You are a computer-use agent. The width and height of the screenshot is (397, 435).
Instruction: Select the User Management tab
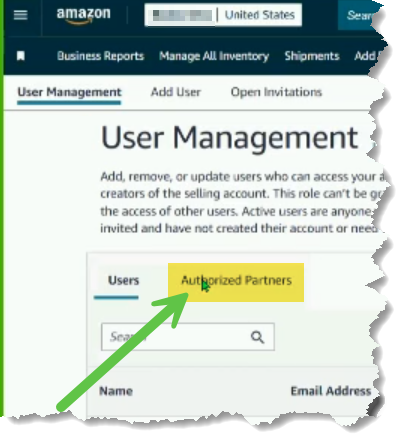coord(69,93)
